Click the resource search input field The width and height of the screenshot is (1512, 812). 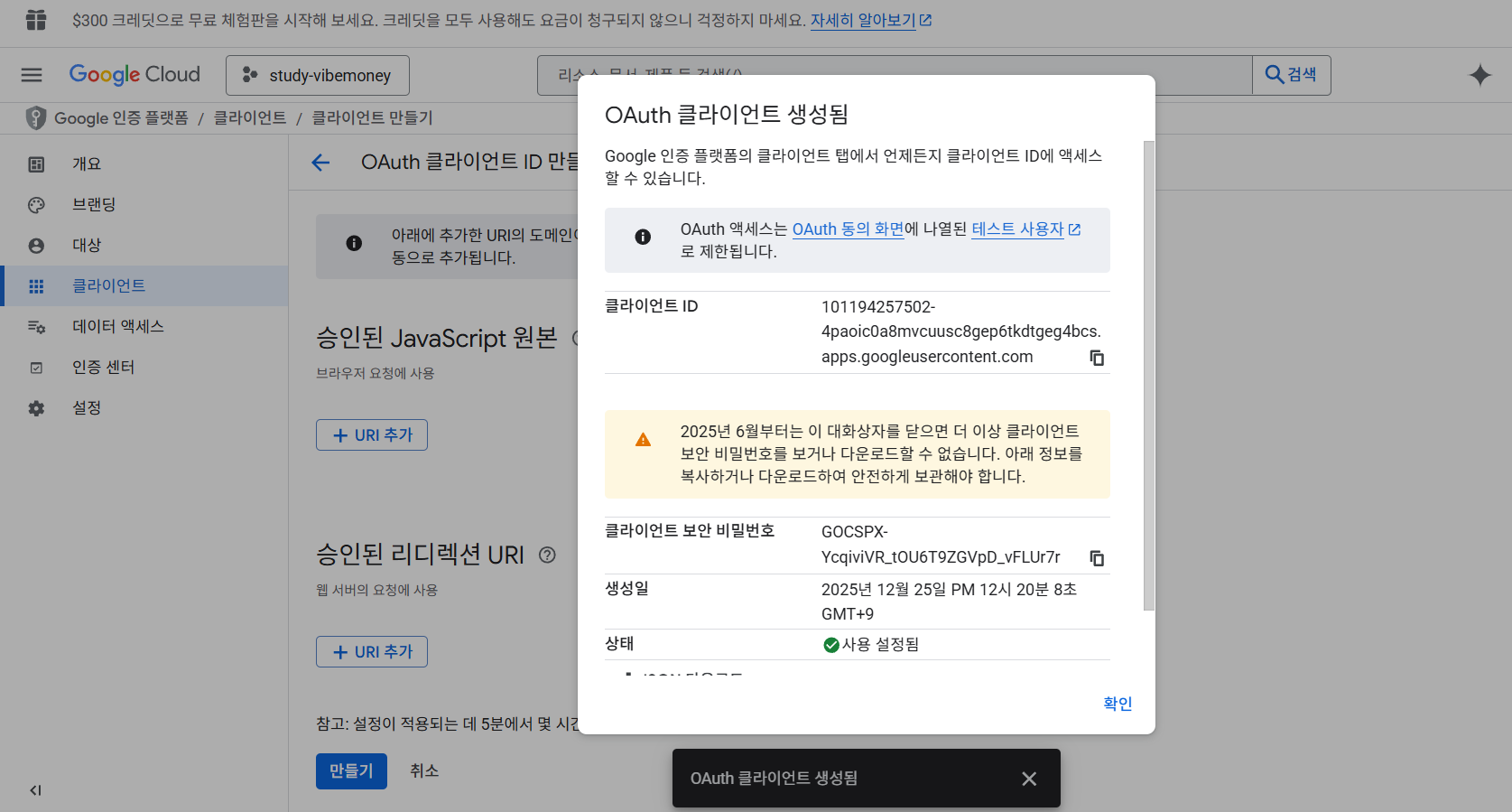pyautogui.click(x=894, y=75)
